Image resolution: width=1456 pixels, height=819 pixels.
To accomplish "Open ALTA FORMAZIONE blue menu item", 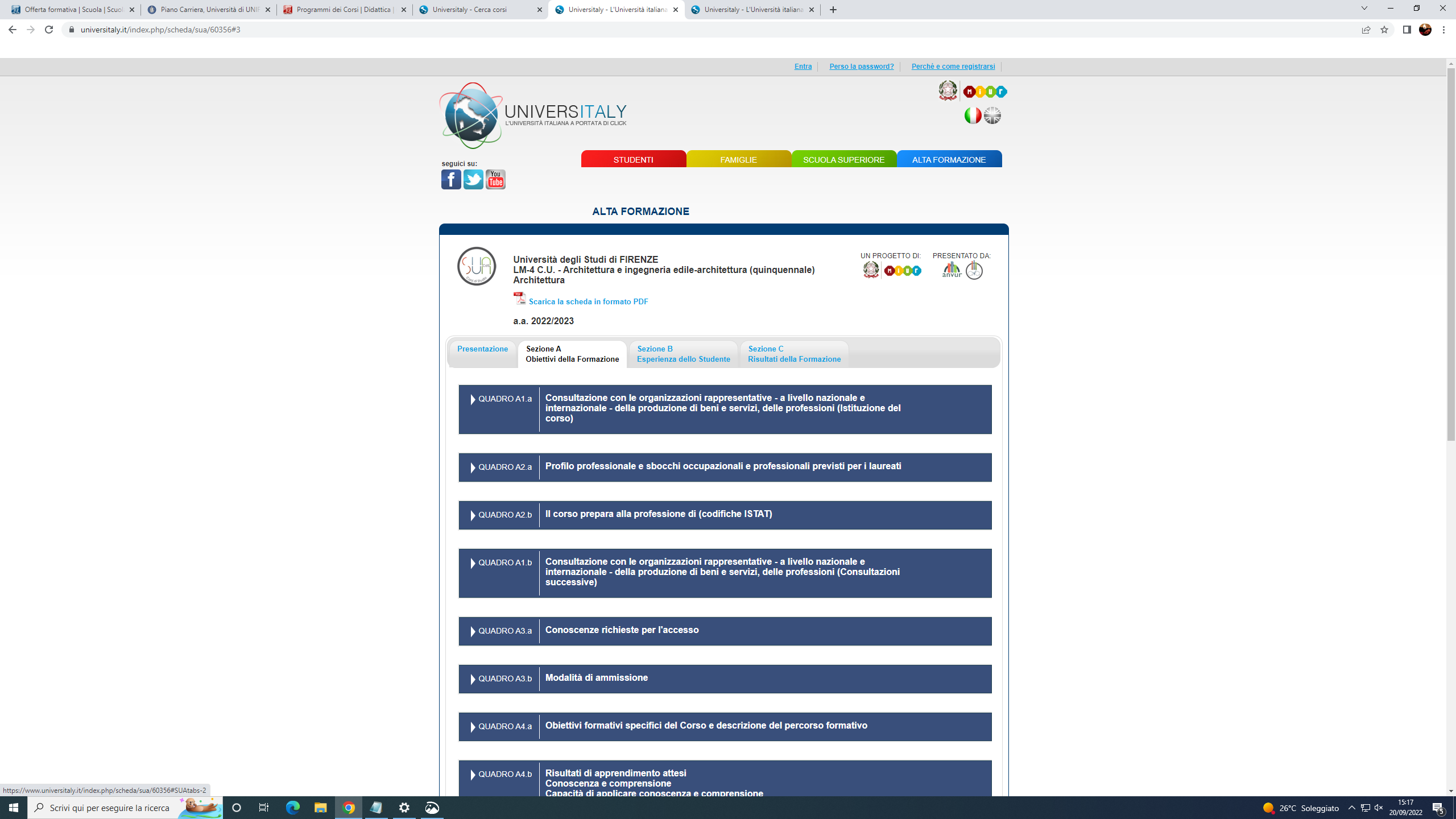I will (949, 159).
